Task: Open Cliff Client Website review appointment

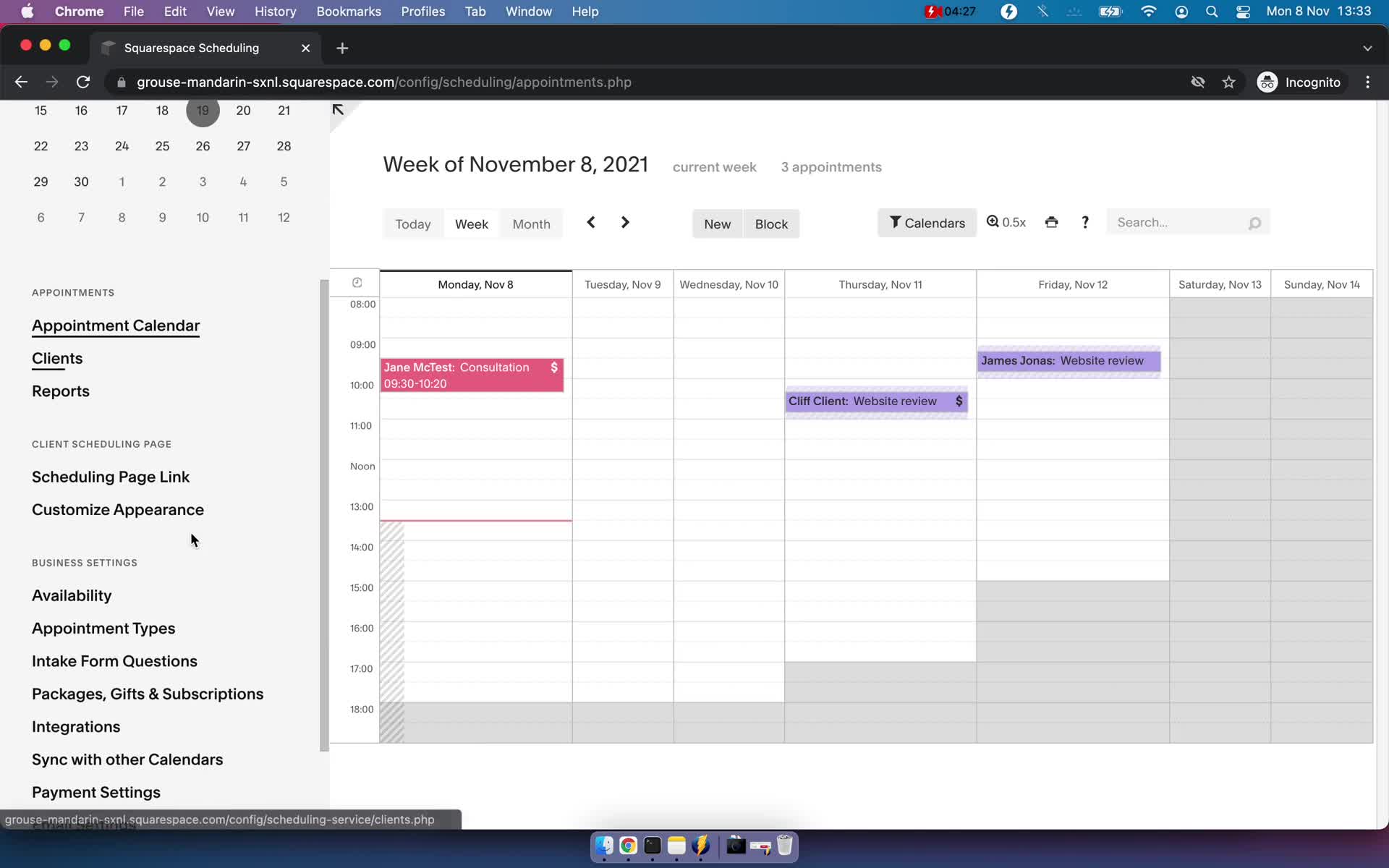Action: (876, 401)
